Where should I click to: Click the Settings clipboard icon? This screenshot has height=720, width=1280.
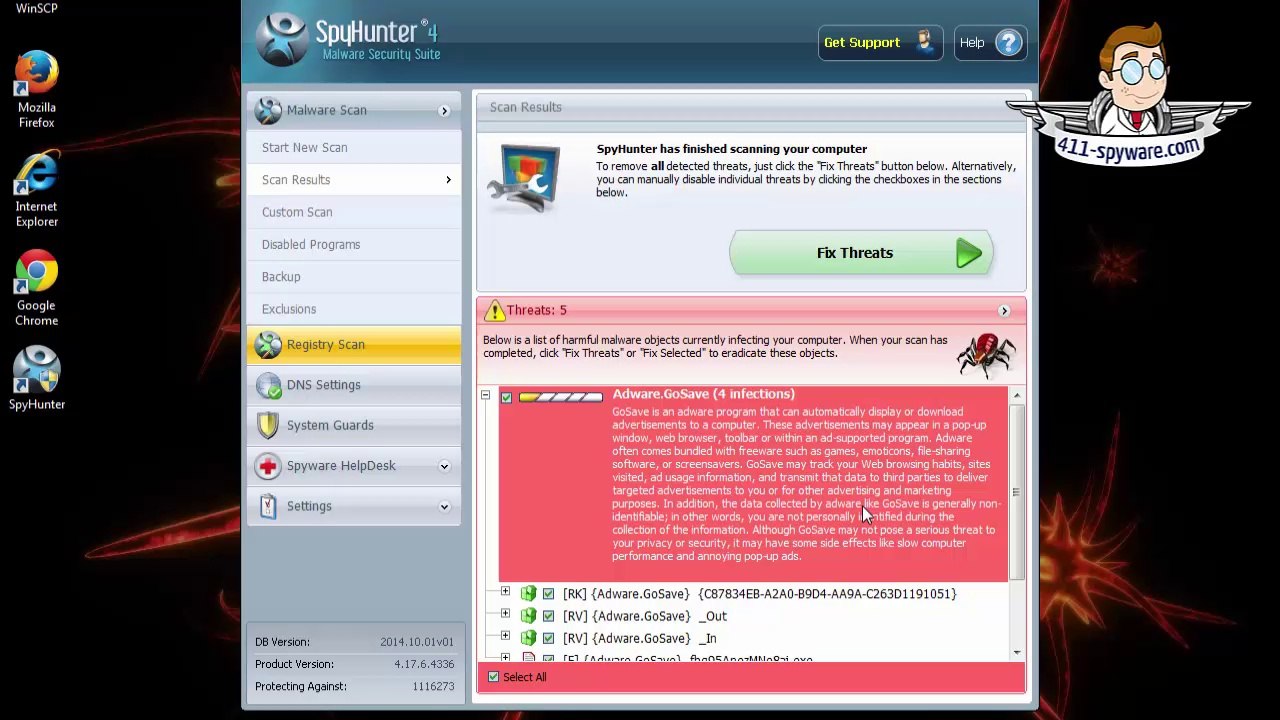[268, 506]
